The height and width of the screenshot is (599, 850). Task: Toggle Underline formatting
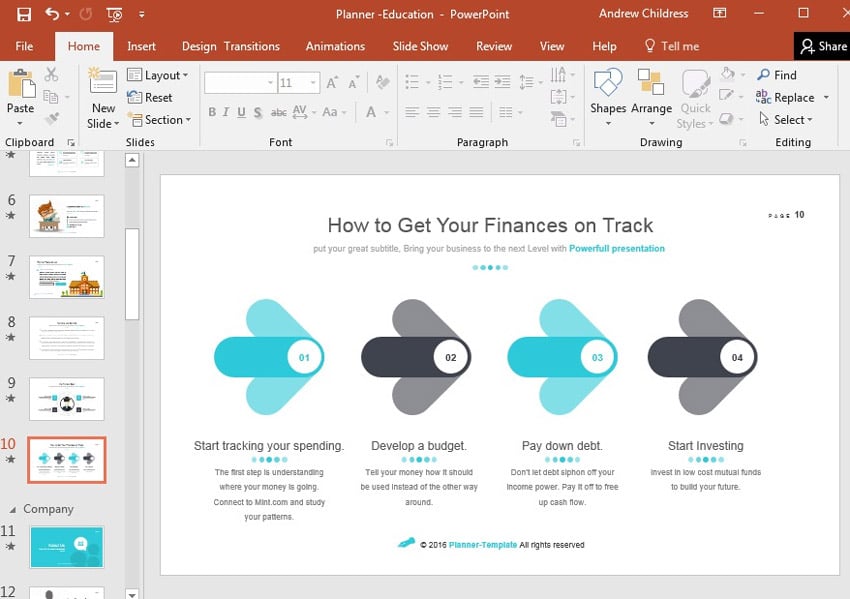(x=242, y=112)
